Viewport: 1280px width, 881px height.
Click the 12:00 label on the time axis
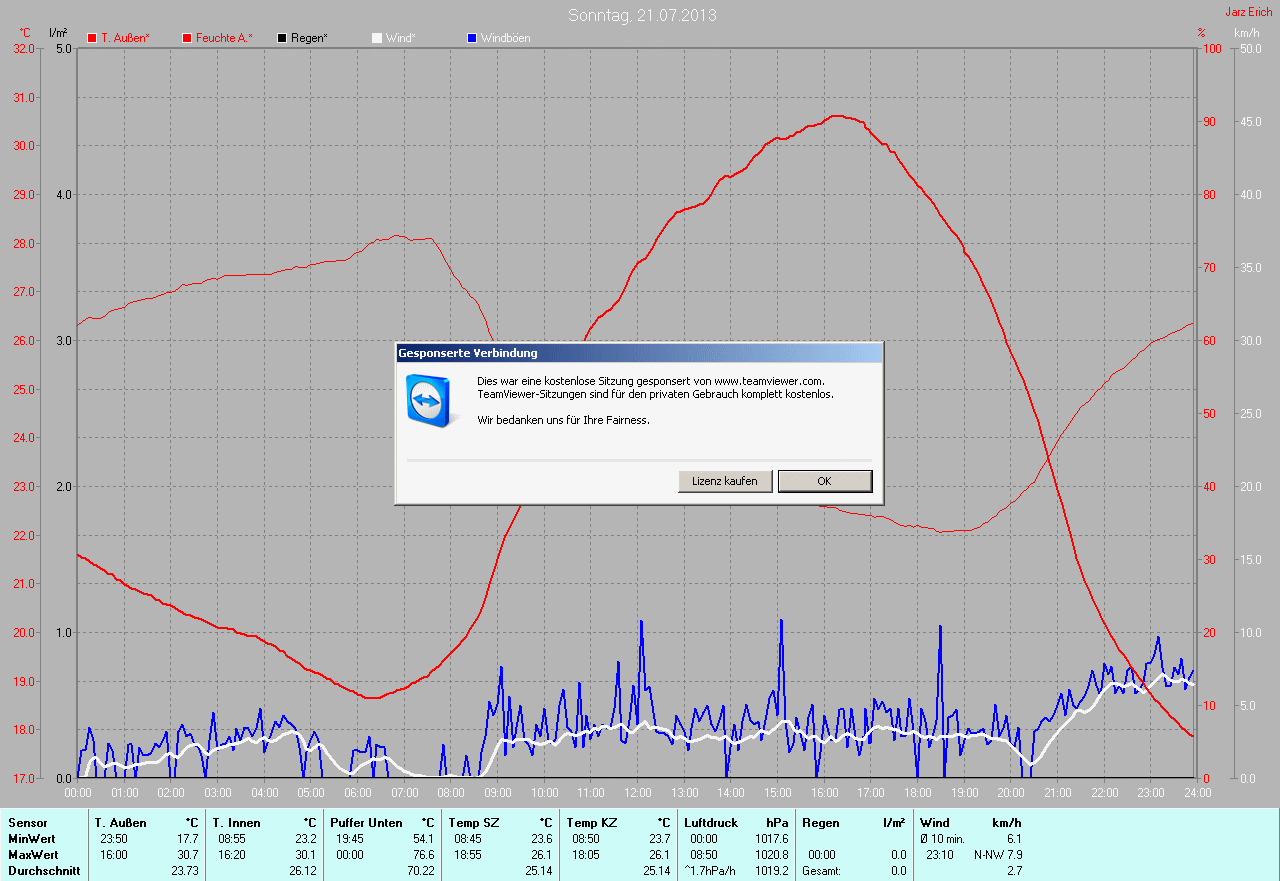coord(637,793)
